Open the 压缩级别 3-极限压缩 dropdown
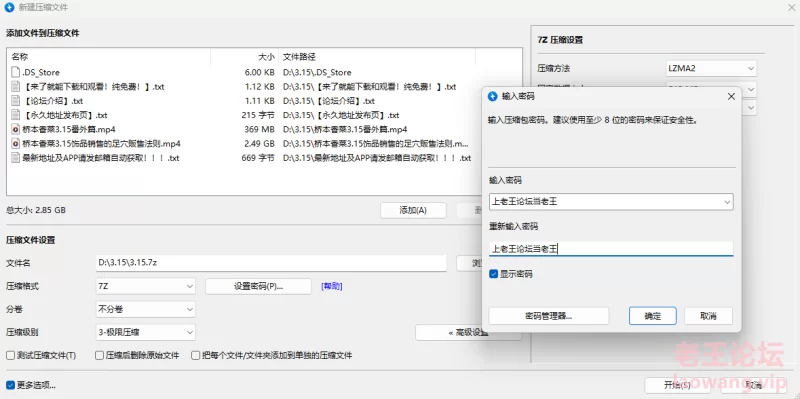Image resolution: width=800 pixels, height=399 pixels. [x=145, y=332]
